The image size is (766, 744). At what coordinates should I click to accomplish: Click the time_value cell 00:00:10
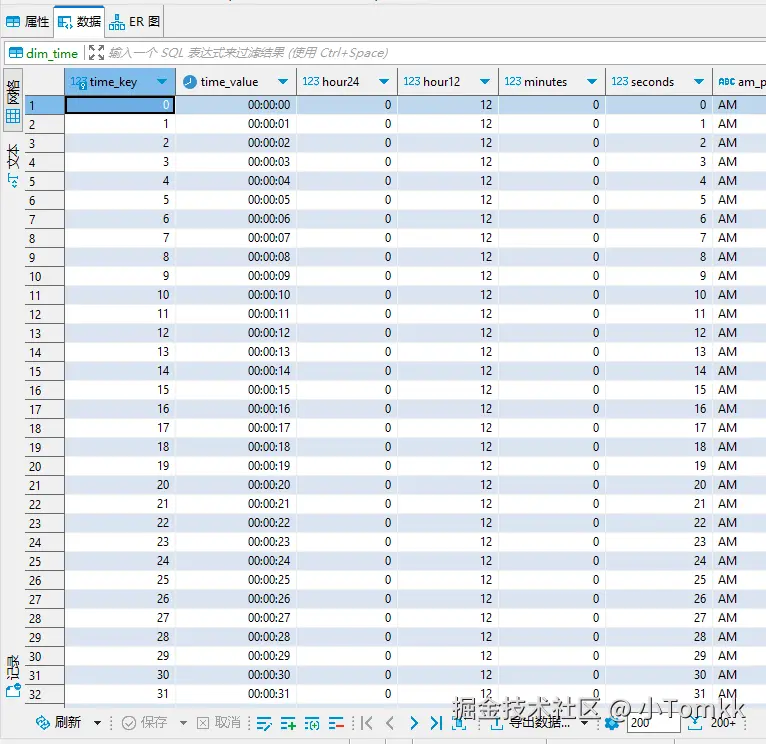(x=236, y=295)
